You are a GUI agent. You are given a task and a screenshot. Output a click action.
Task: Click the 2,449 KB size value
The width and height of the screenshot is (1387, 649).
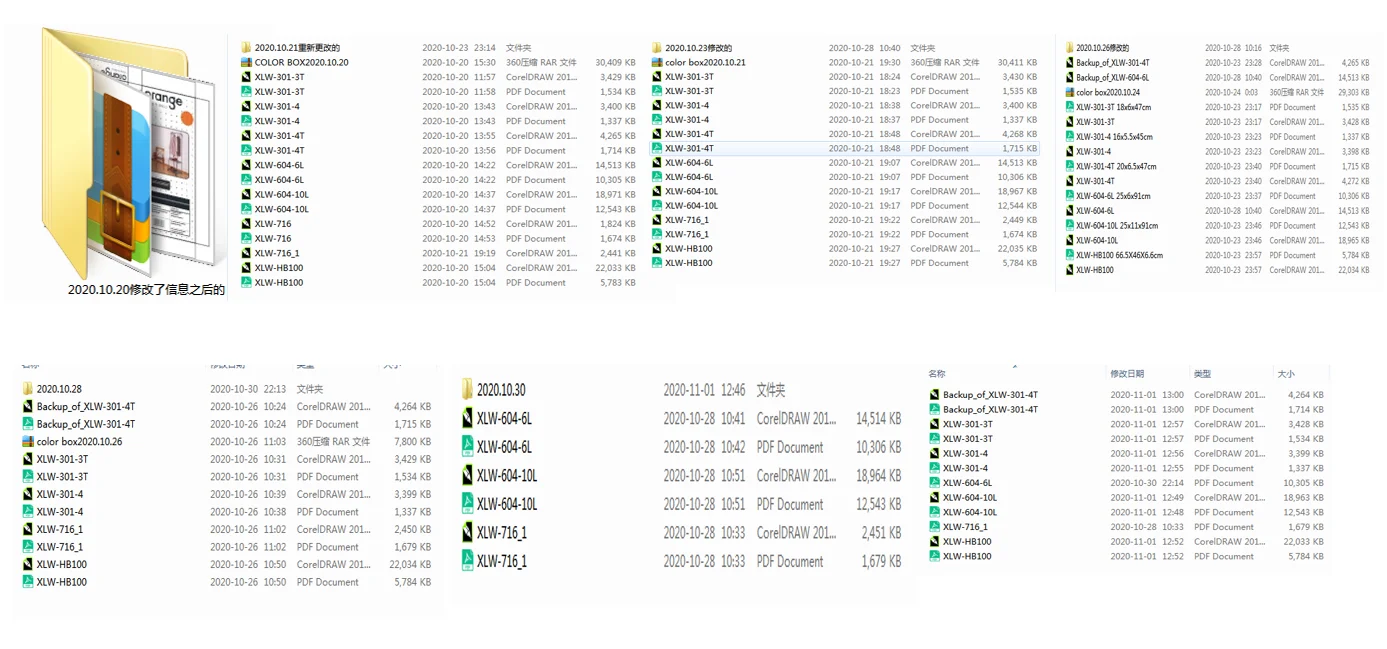[1020, 220]
